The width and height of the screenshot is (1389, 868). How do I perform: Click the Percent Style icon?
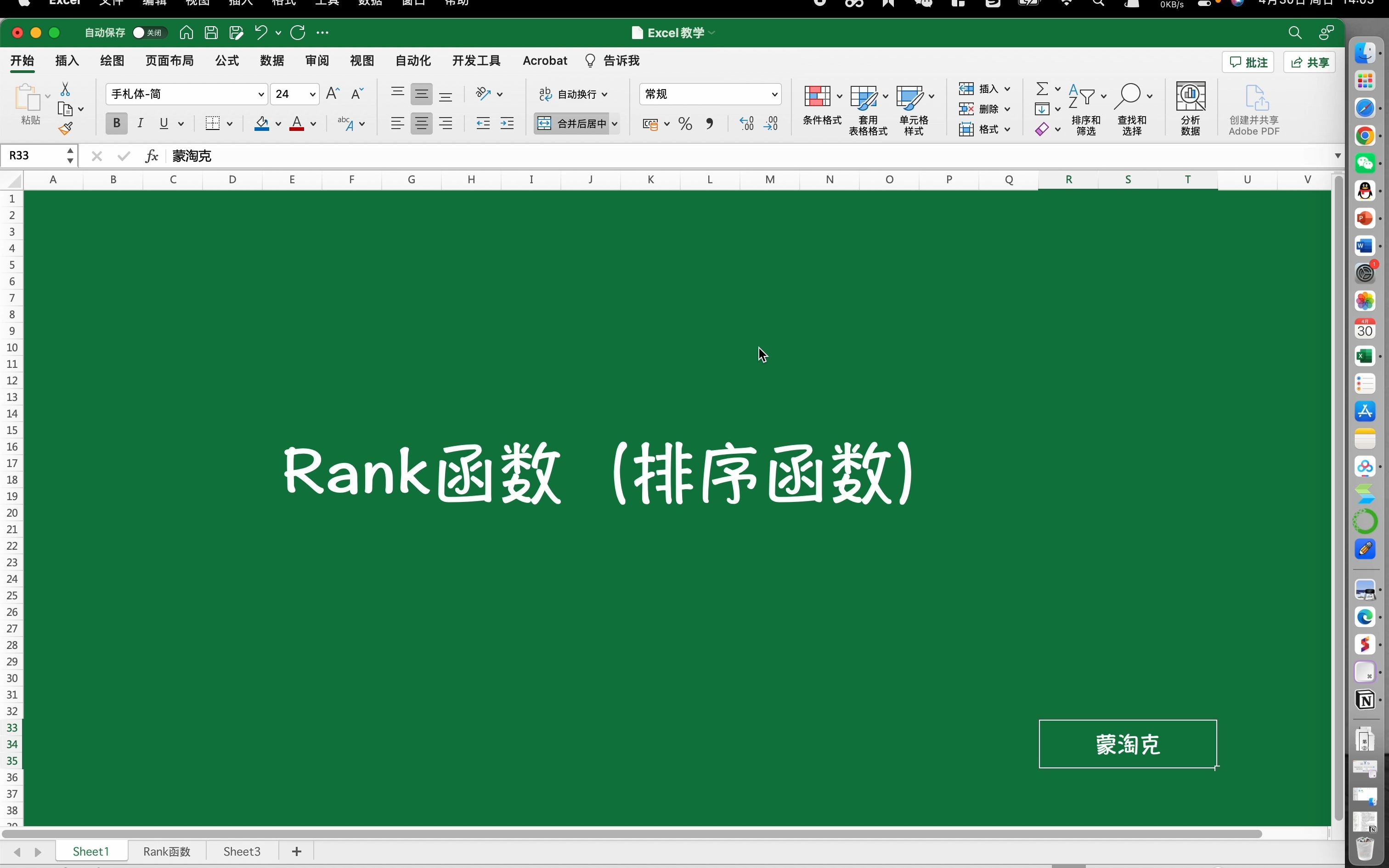point(685,124)
